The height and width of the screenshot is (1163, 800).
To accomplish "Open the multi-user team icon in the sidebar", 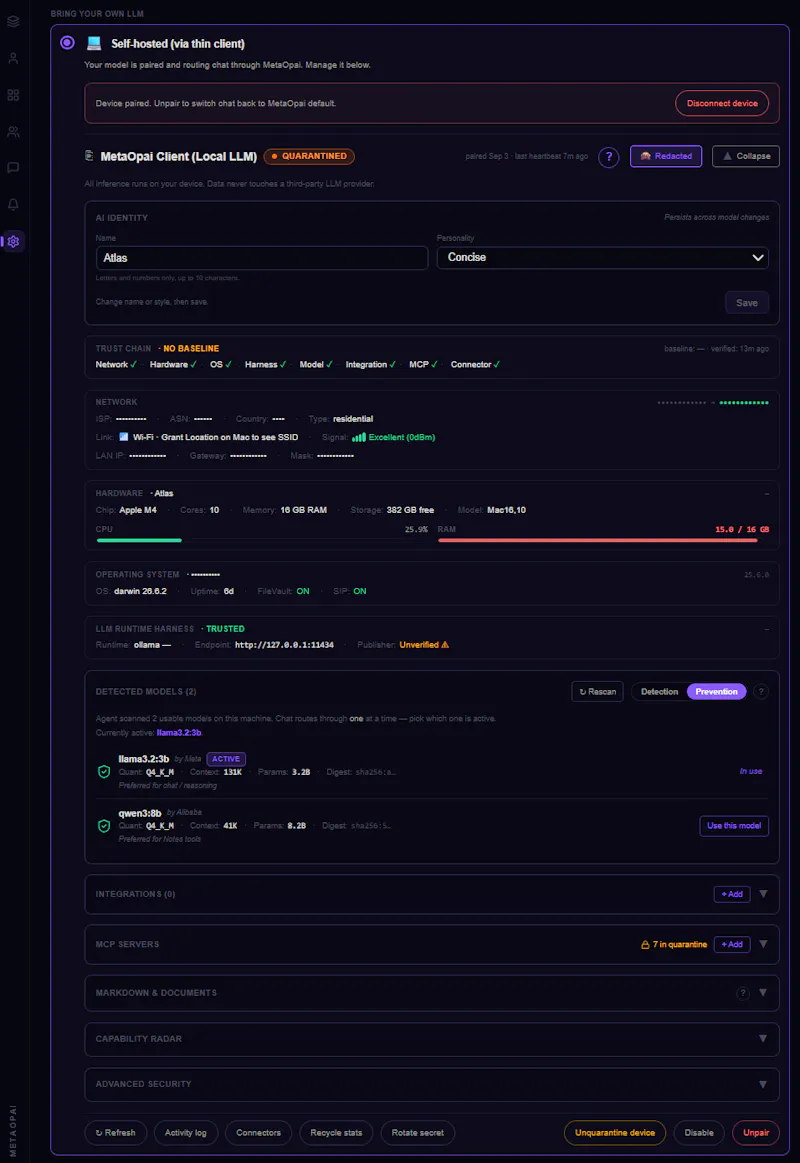I will point(13,132).
